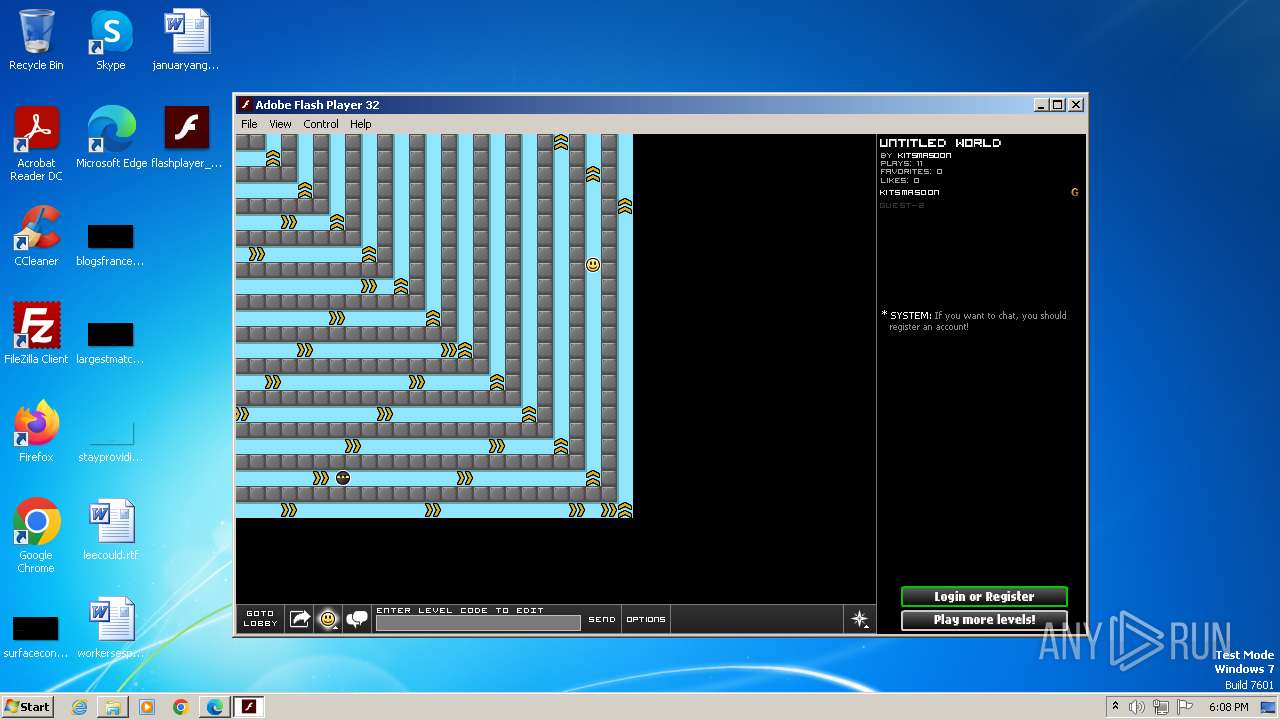
Task: Open flashplayer desktop icon
Action: [187, 139]
